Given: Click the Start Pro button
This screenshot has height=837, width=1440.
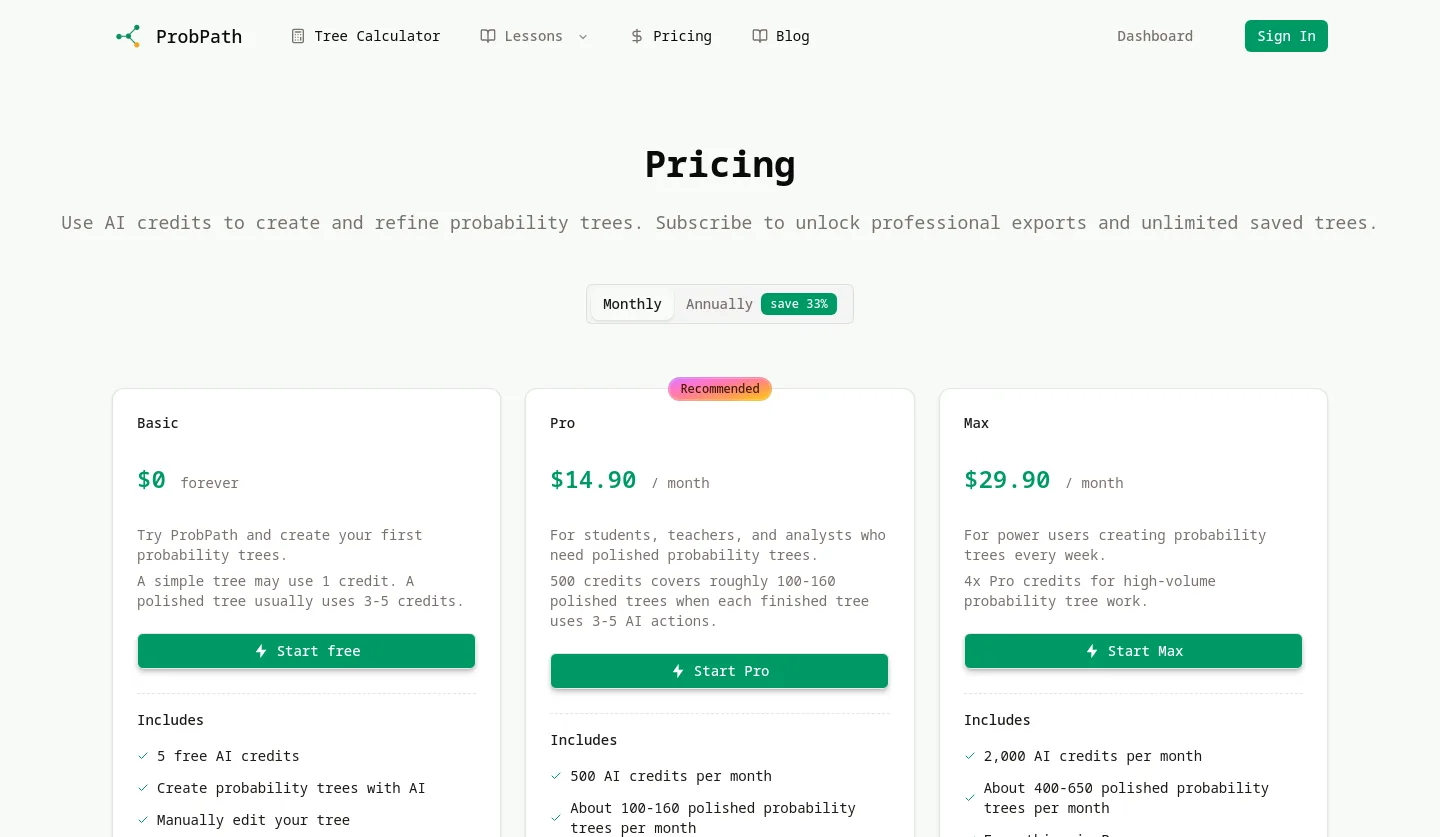Looking at the screenshot, I should (719, 671).
